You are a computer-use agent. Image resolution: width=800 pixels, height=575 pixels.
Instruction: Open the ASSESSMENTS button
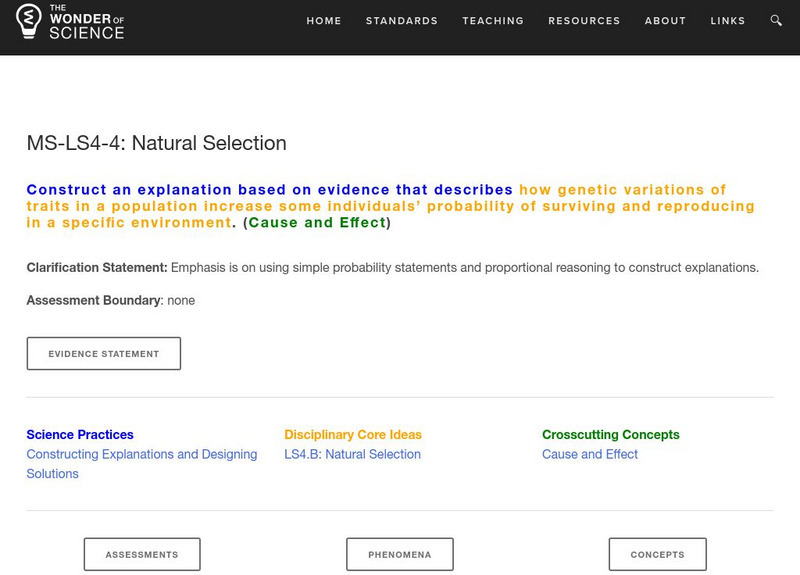pos(142,554)
